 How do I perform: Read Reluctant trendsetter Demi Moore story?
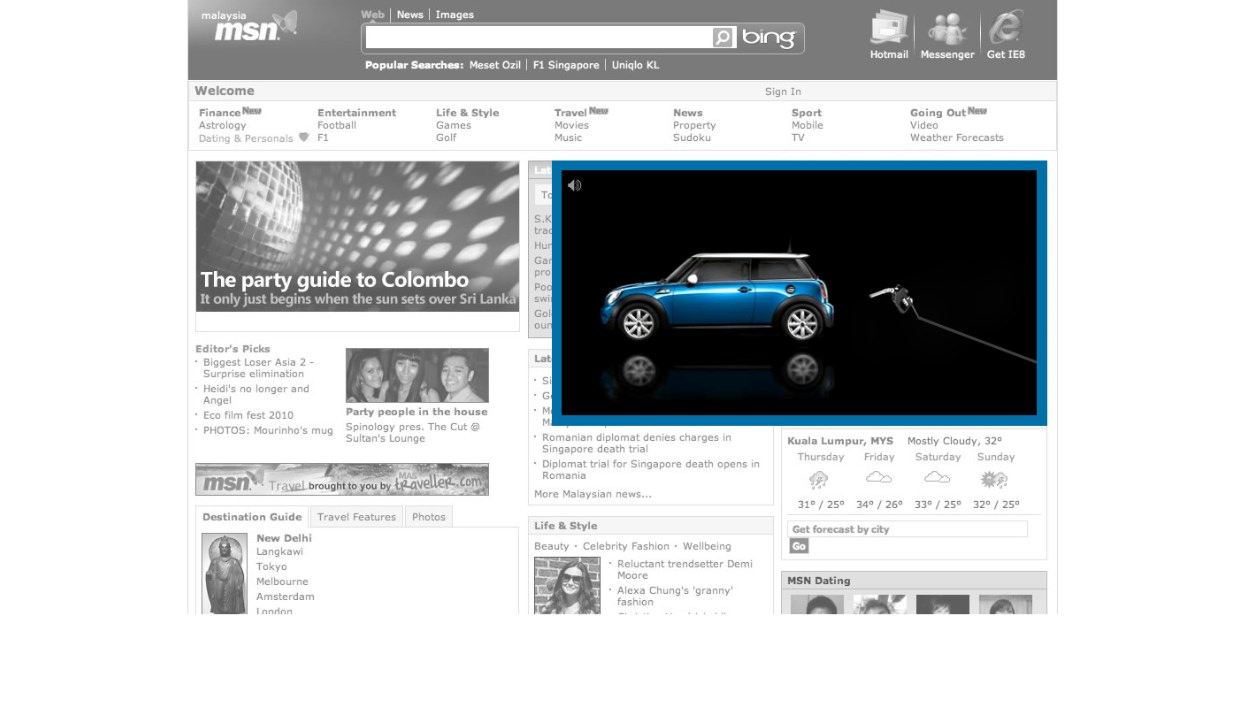point(685,570)
